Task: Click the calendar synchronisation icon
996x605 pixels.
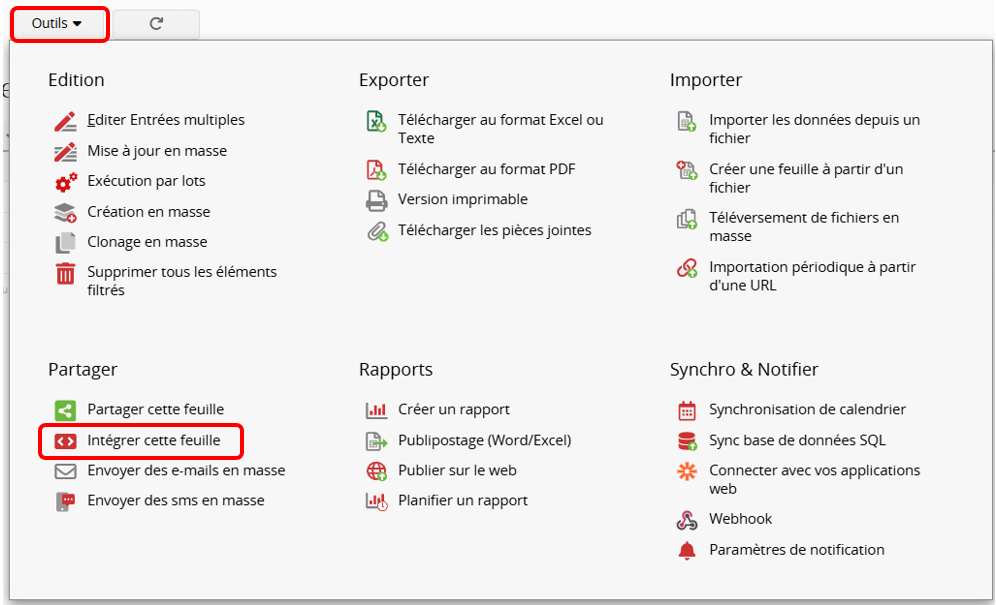Action: (x=687, y=410)
